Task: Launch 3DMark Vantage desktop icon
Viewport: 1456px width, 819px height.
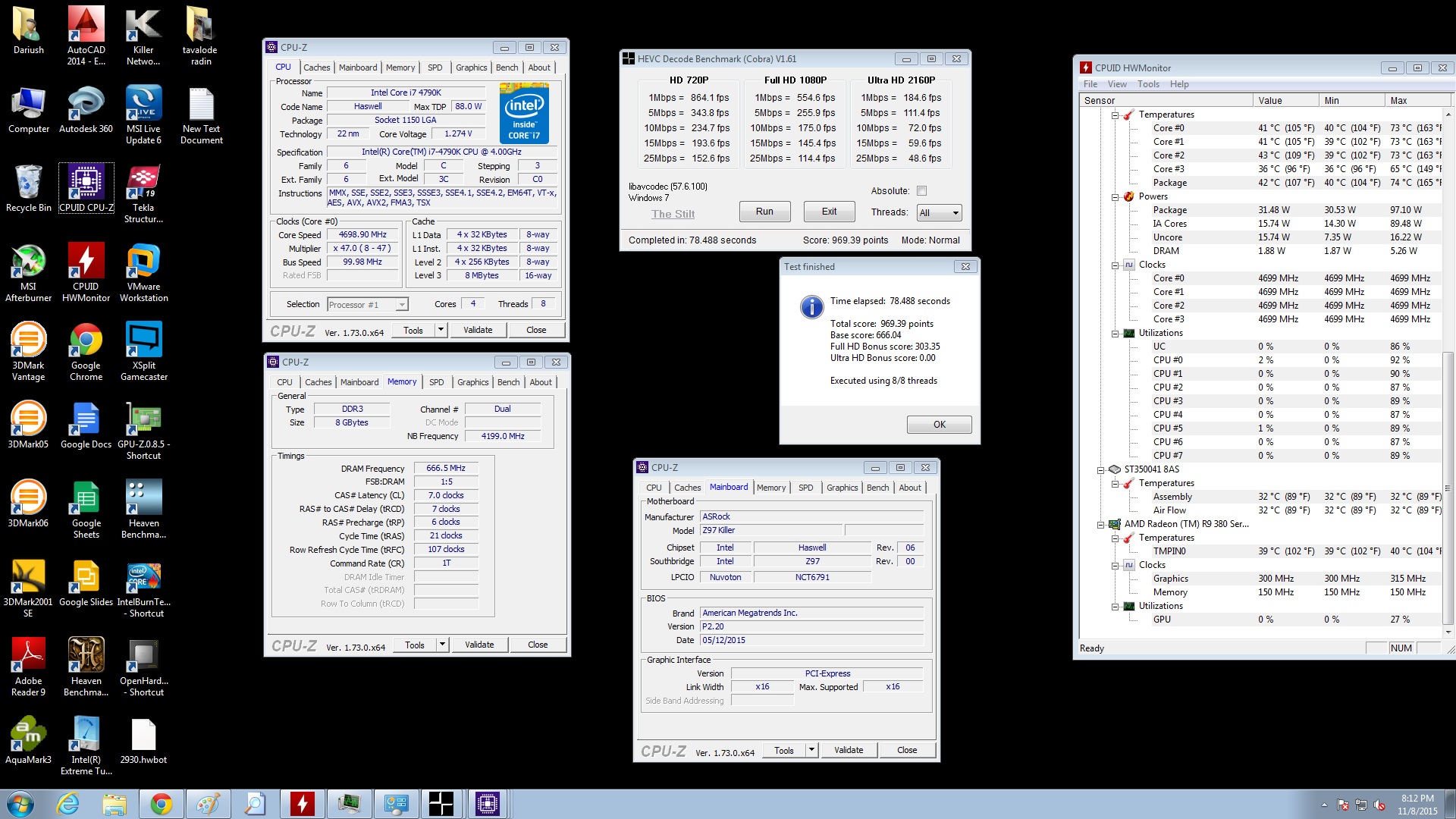Action: pyautogui.click(x=28, y=352)
